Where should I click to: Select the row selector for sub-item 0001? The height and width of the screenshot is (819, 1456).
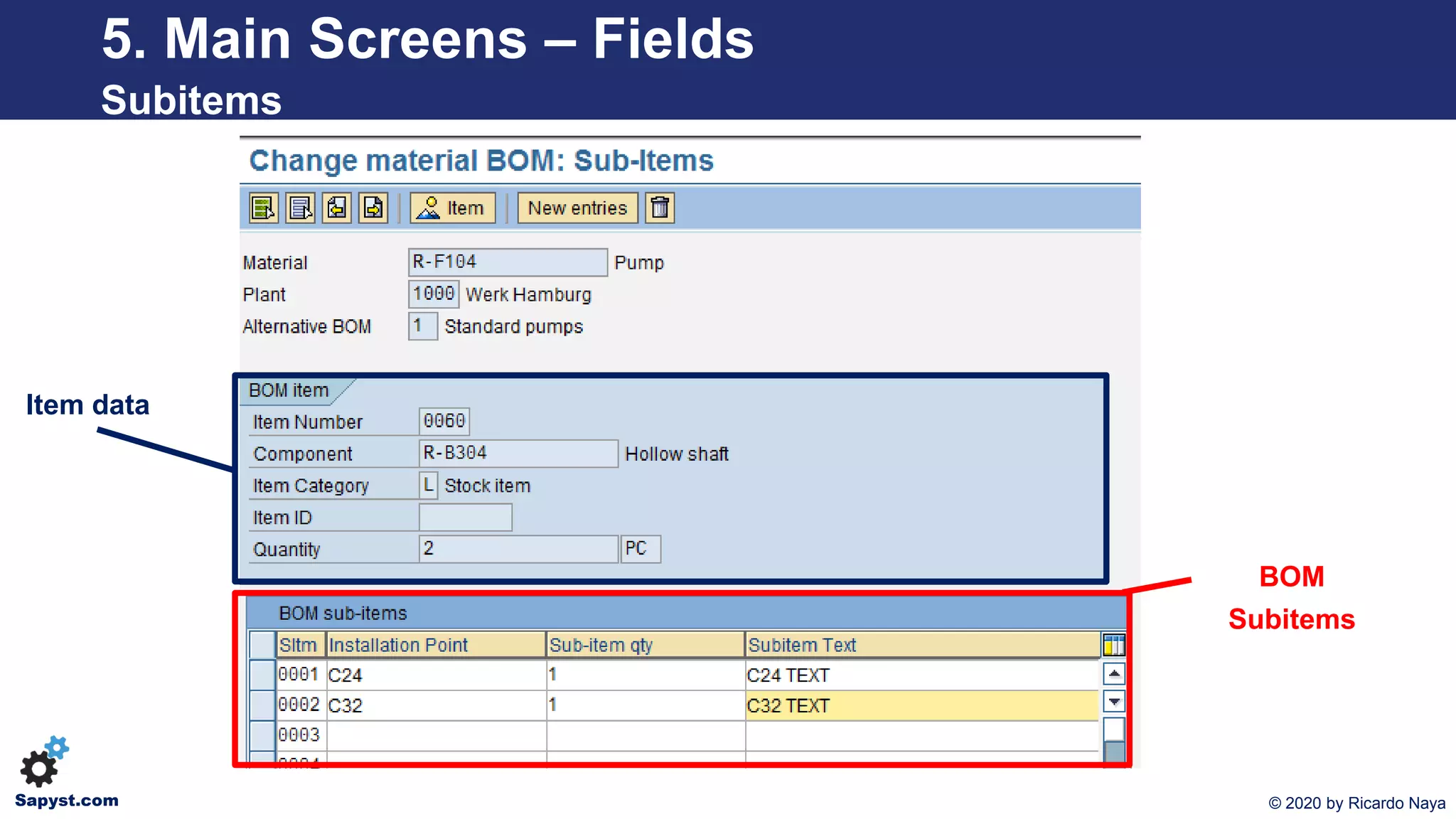click(x=262, y=675)
